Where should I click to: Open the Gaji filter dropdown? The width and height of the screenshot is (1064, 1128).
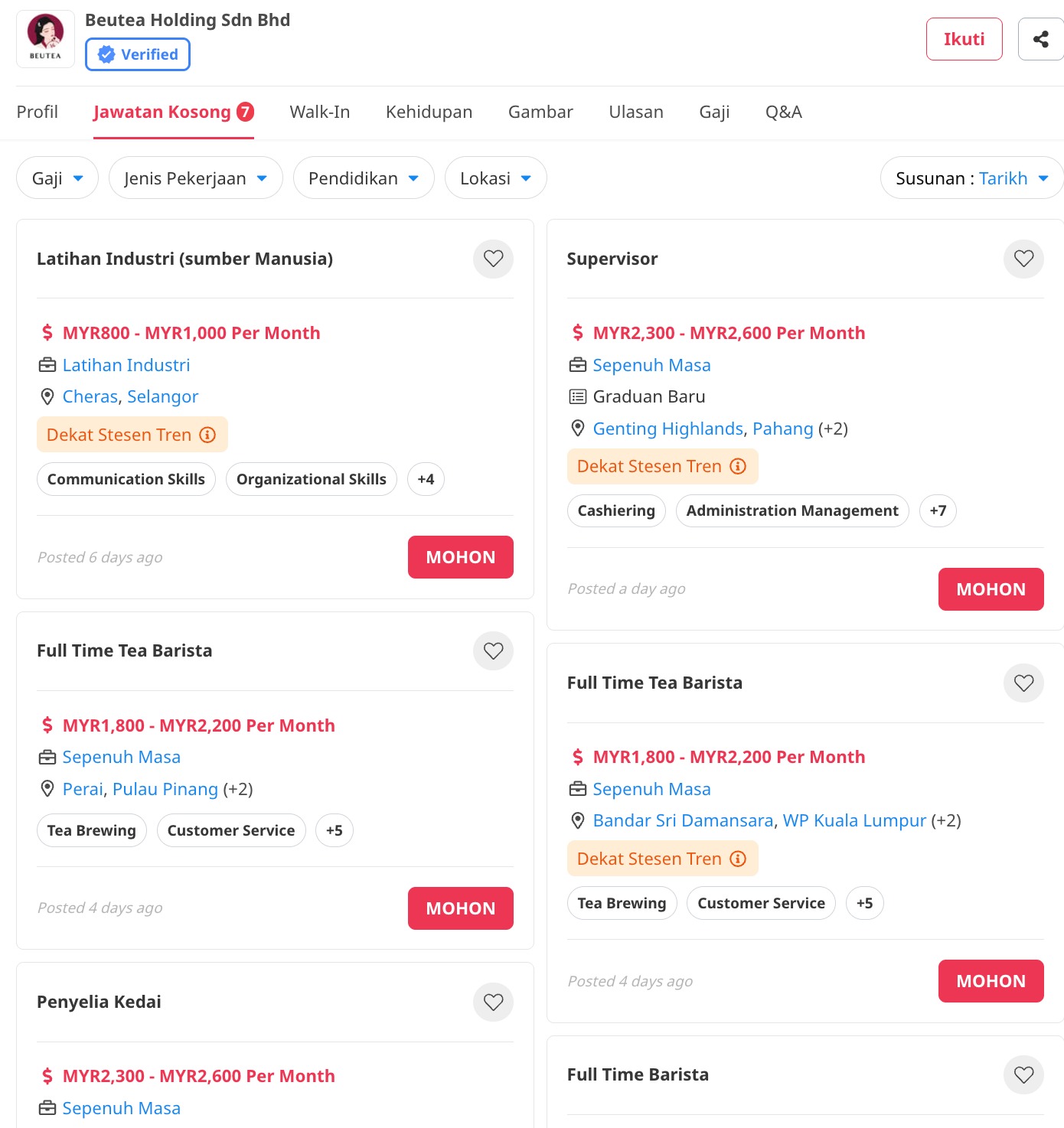point(57,178)
